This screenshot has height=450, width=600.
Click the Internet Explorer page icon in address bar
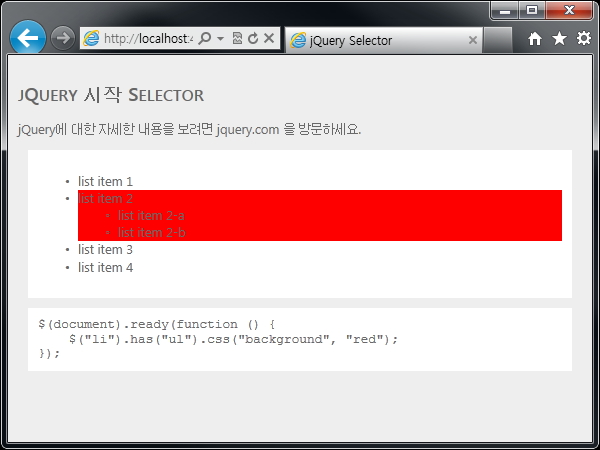pos(91,38)
